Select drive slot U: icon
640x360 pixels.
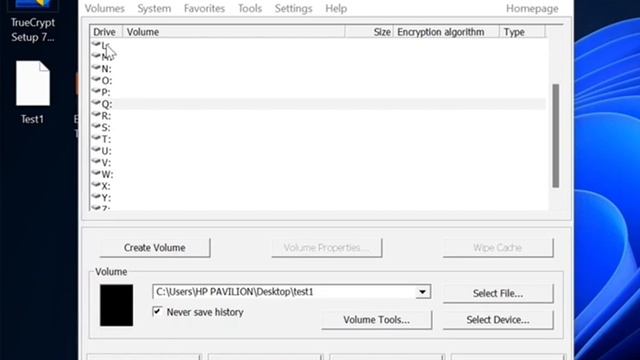[x=96, y=149]
